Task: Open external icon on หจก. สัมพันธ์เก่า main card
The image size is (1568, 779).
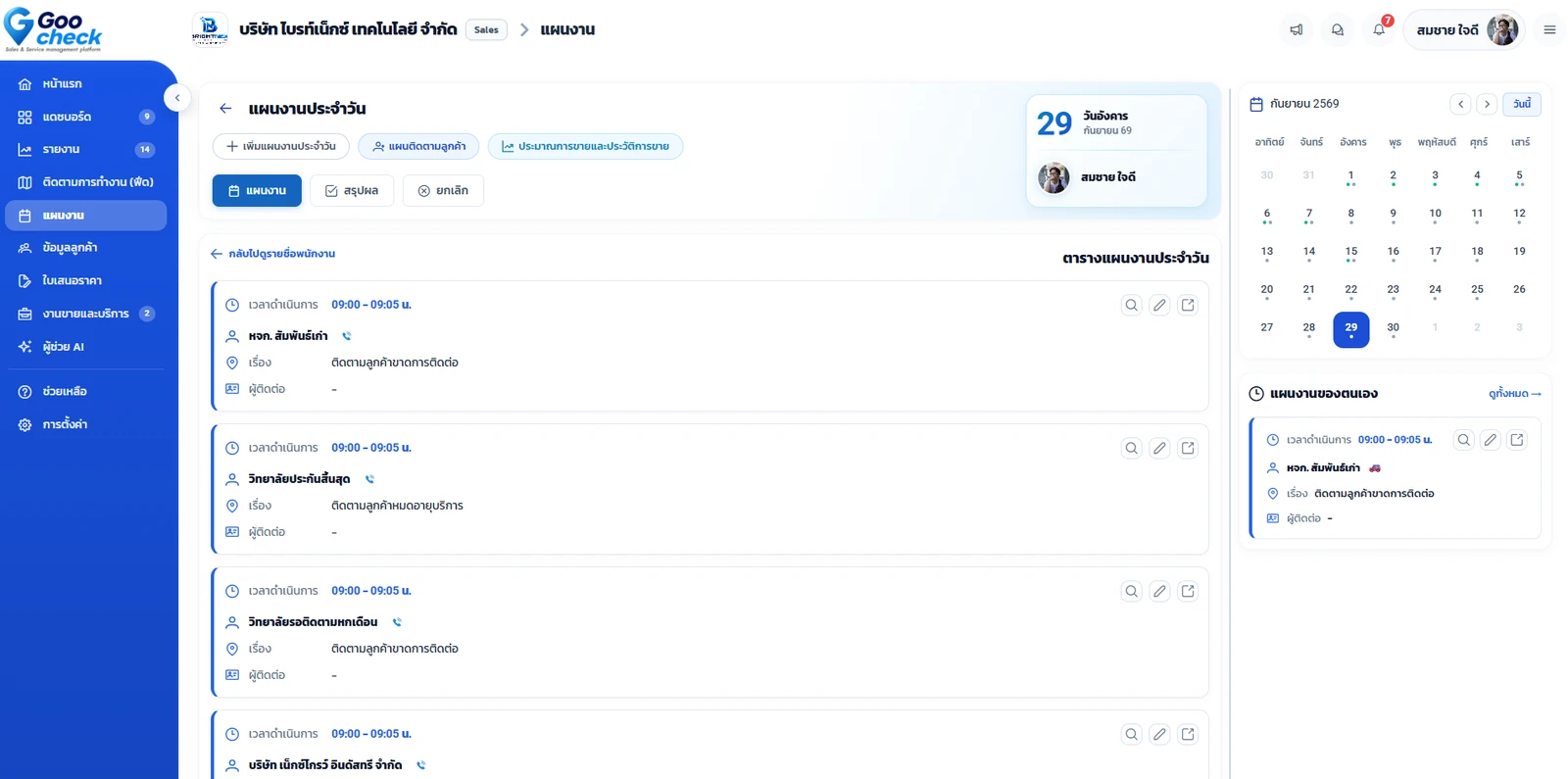Action: [x=1188, y=305]
